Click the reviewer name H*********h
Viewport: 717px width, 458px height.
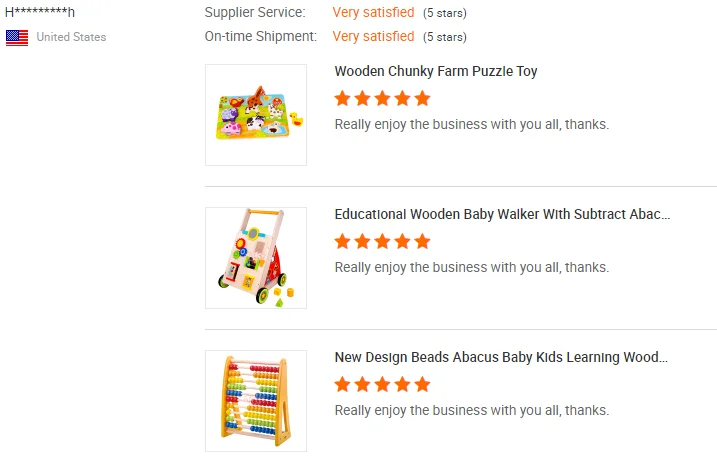click(x=40, y=13)
